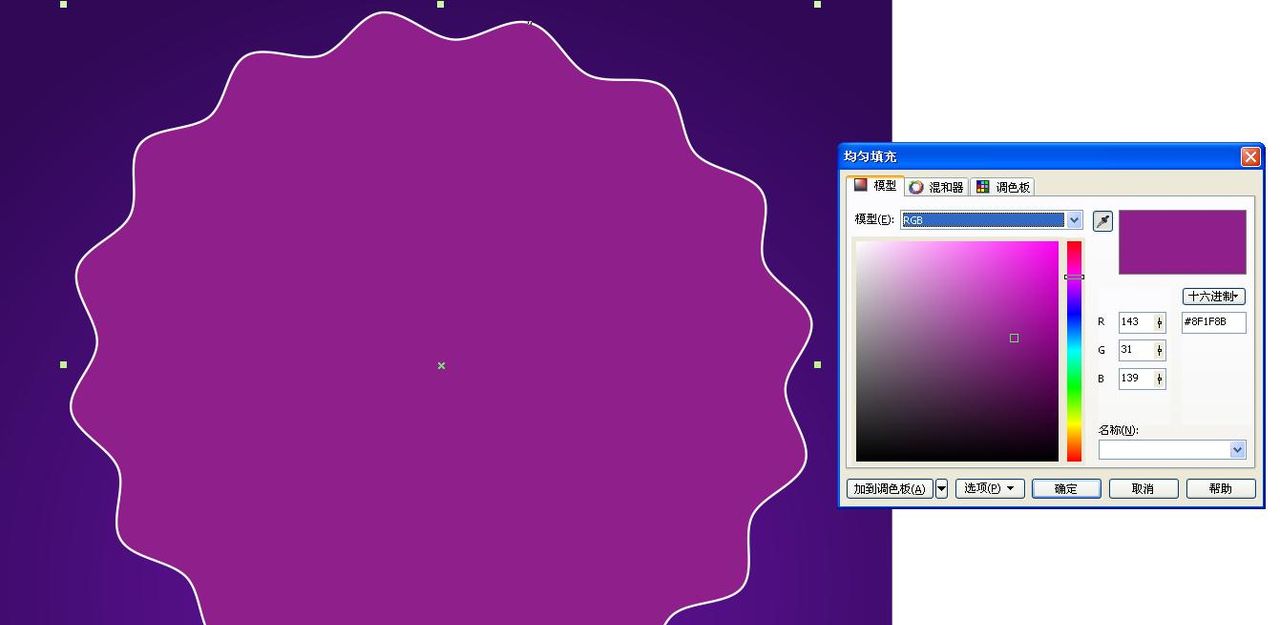Click the right-middle selection handle
1280x625 pixels.
[817, 365]
